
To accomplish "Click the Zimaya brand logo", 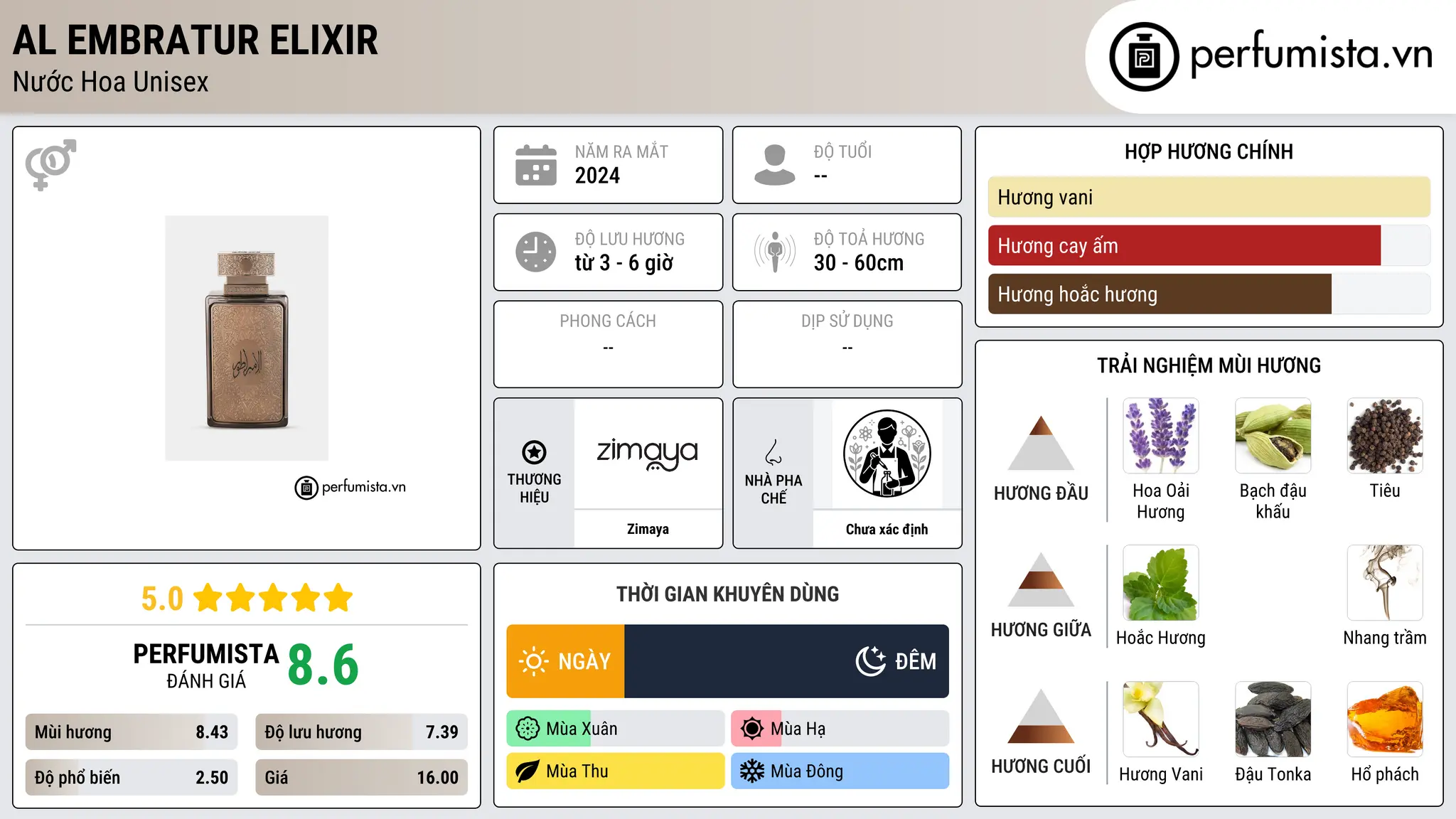I will coord(648,454).
